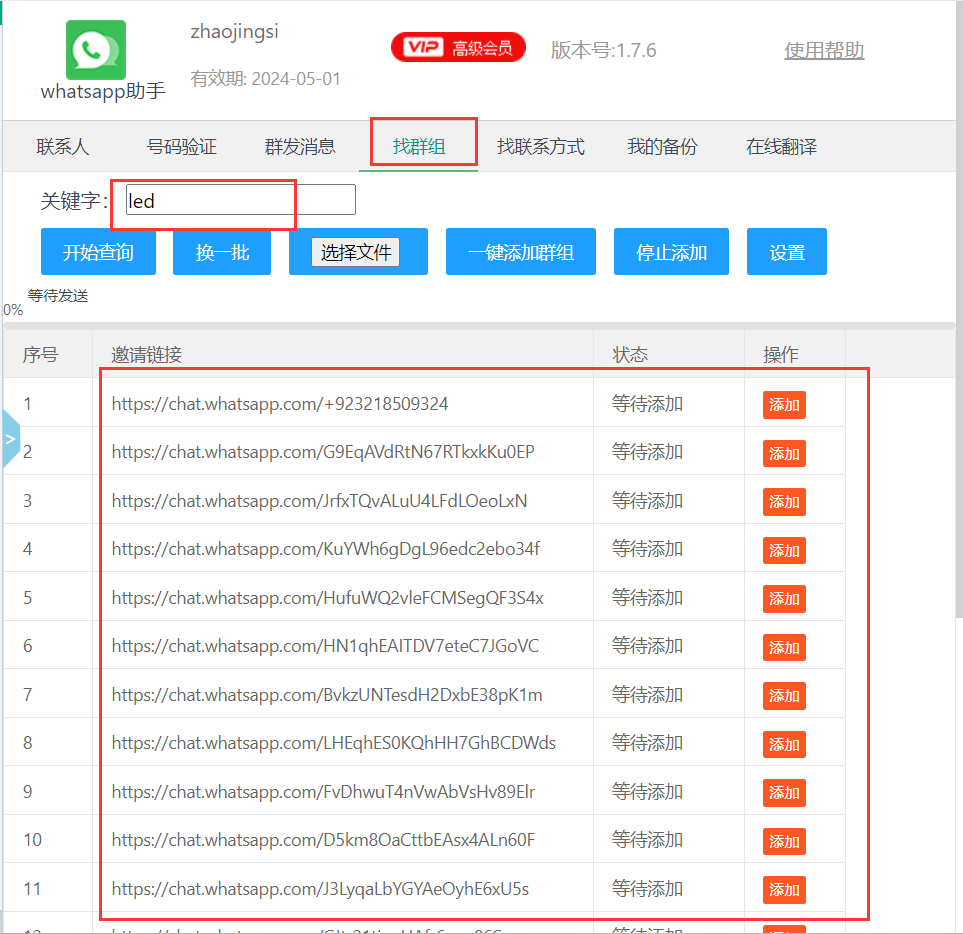The image size is (963, 934).
Task: Click the VIP 高级会员 badge
Action: tap(458, 48)
